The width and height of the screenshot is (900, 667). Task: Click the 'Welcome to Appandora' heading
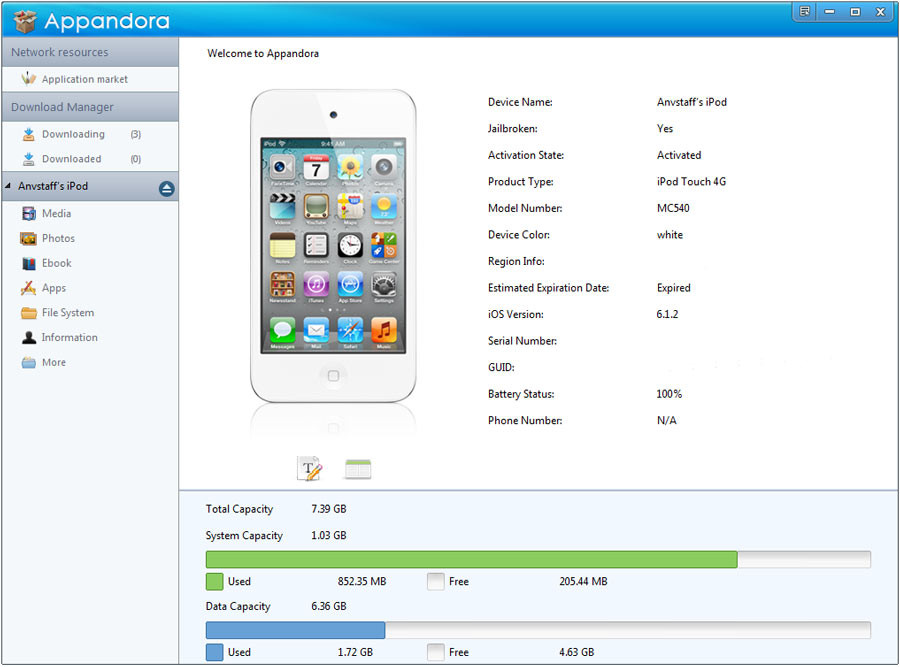click(x=263, y=53)
